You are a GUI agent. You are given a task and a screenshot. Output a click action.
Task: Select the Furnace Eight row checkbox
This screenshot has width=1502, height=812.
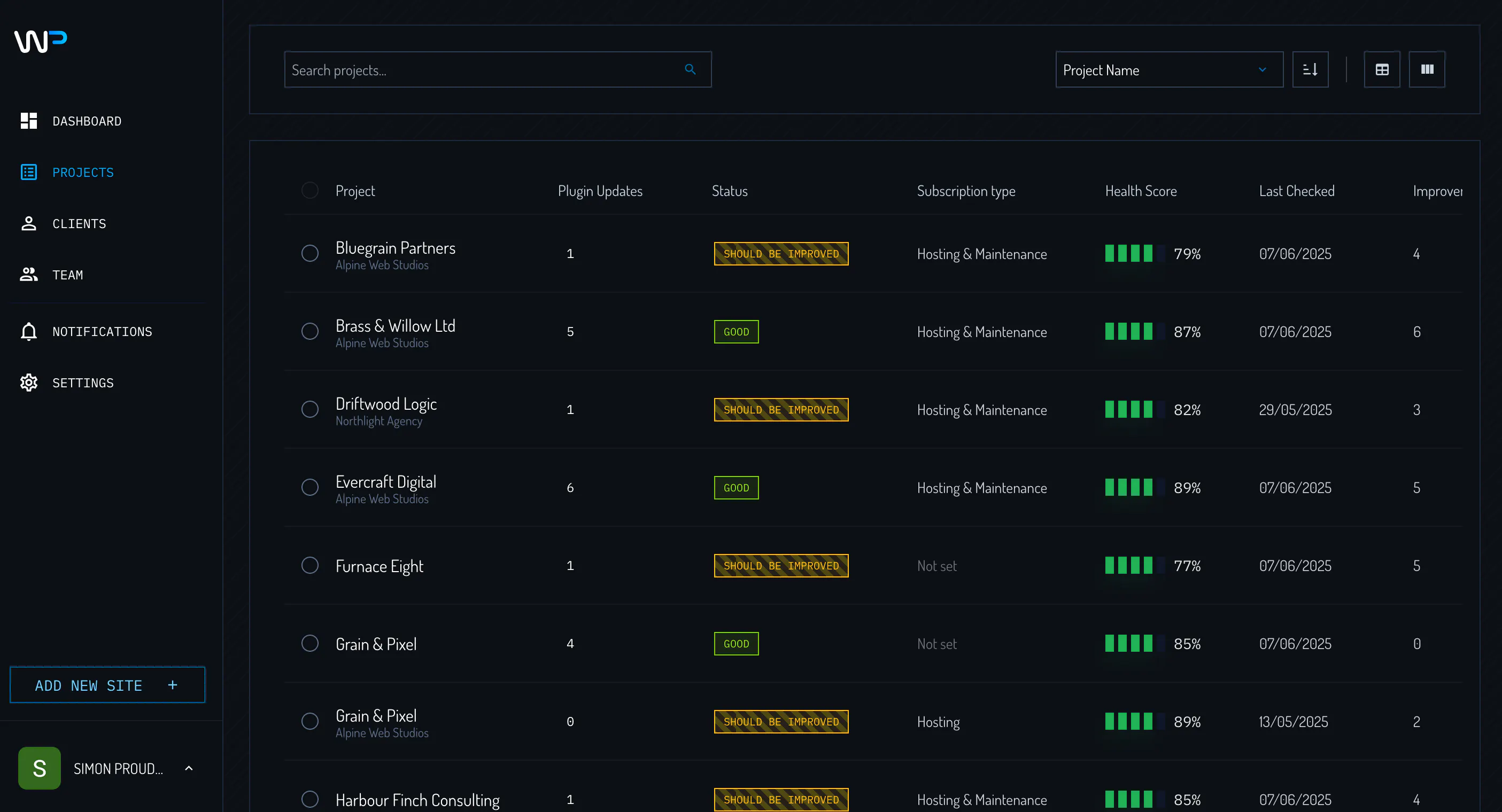tap(309, 565)
